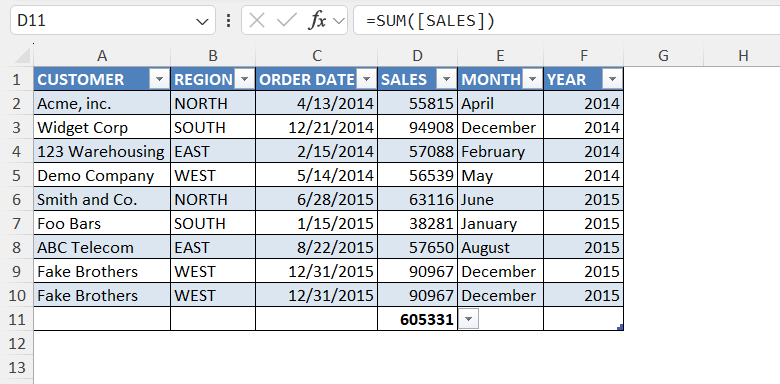Click the WEST region cell for Demo Company
Viewport: 780px width, 384px height.
(x=213, y=176)
